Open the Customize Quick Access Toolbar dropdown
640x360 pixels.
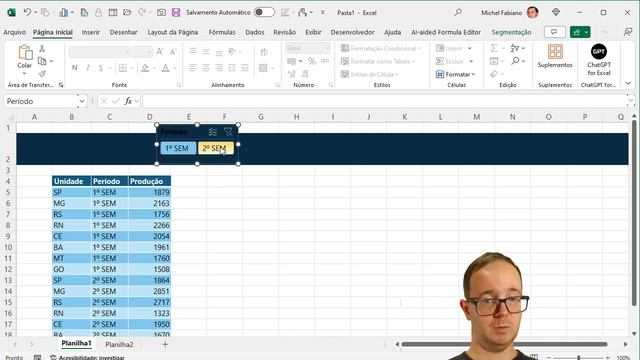322,13
